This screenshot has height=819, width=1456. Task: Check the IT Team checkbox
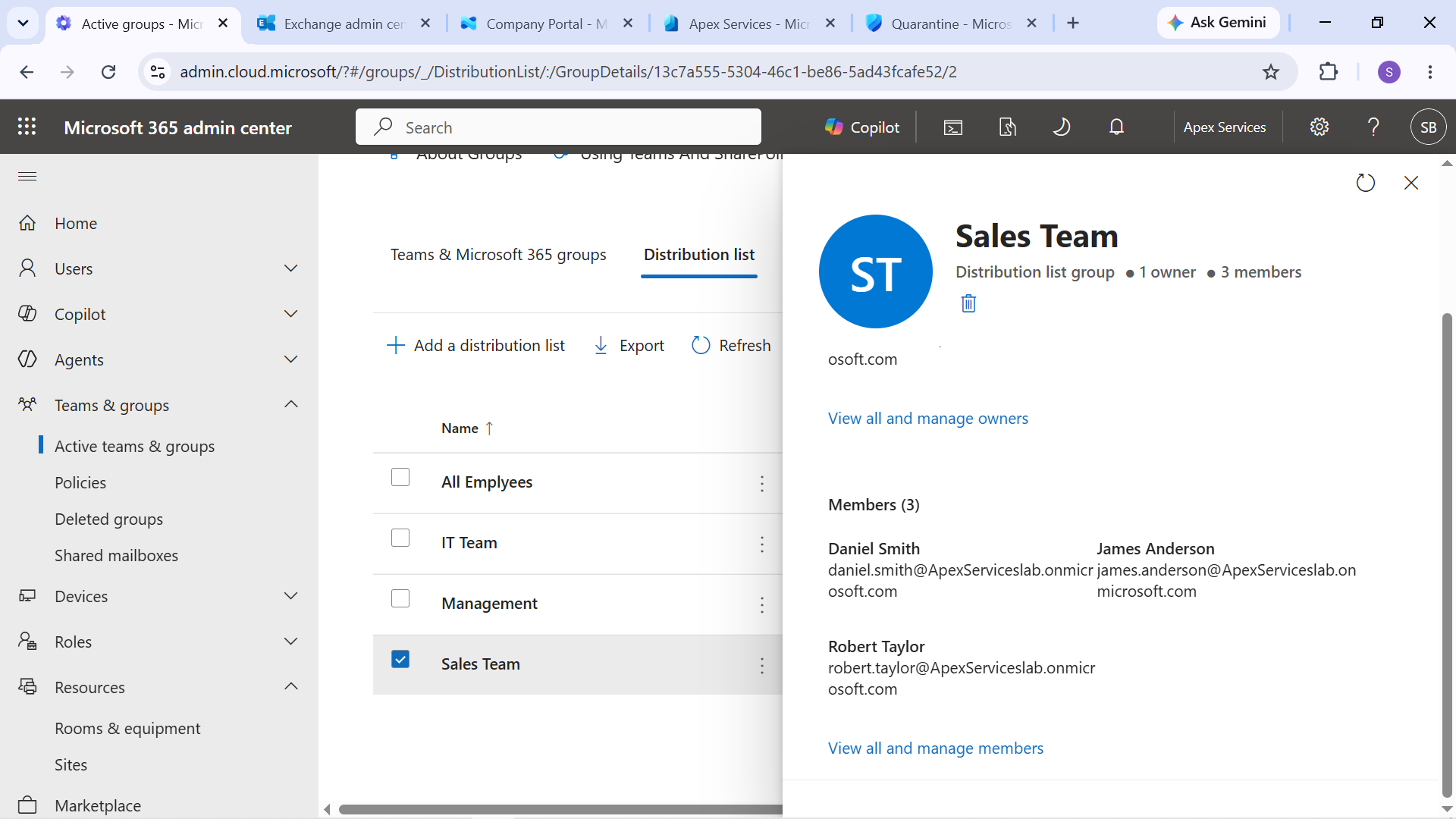click(400, 538)
